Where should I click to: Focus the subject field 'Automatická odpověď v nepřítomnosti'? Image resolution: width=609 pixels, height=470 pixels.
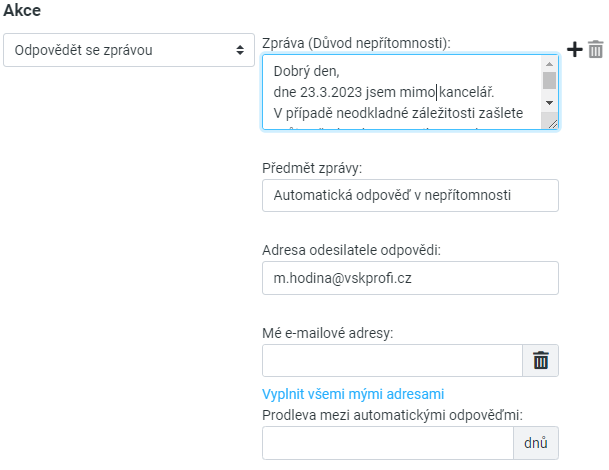[410, 195]
